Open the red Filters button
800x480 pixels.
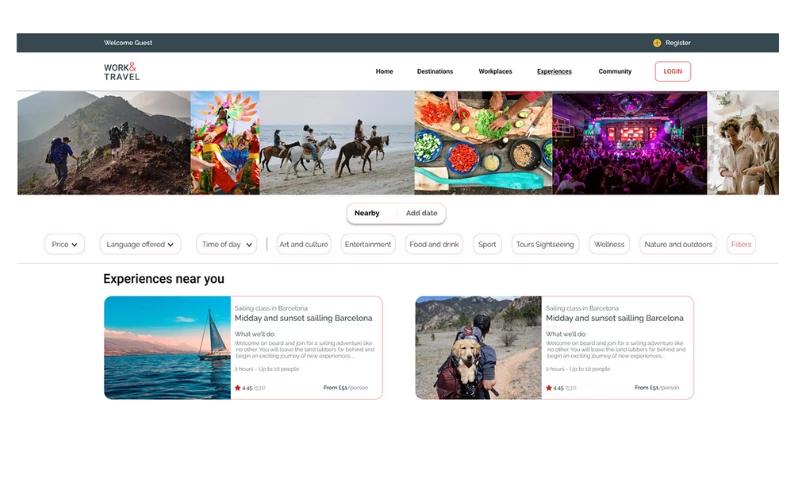pos(741,244)
